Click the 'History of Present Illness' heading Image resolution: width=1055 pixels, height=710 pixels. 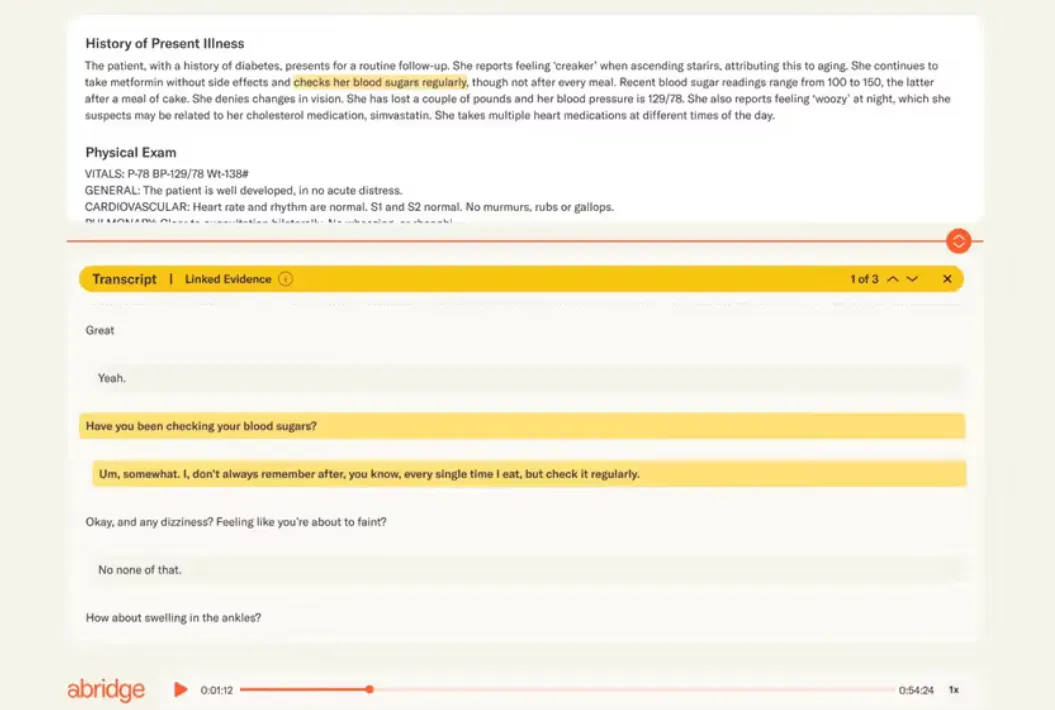[165, 43]
